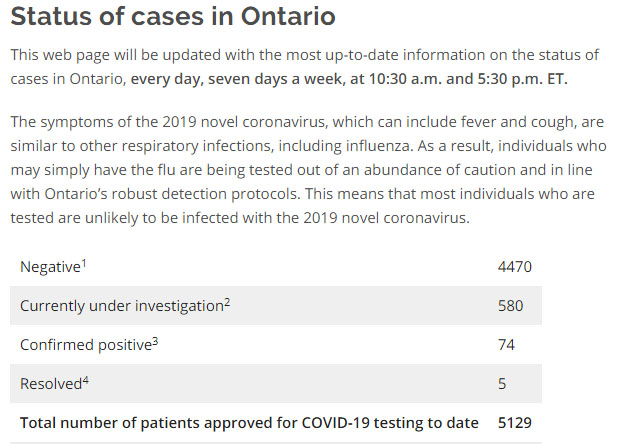Click the under investigation count 580

[x=510, y=306]
